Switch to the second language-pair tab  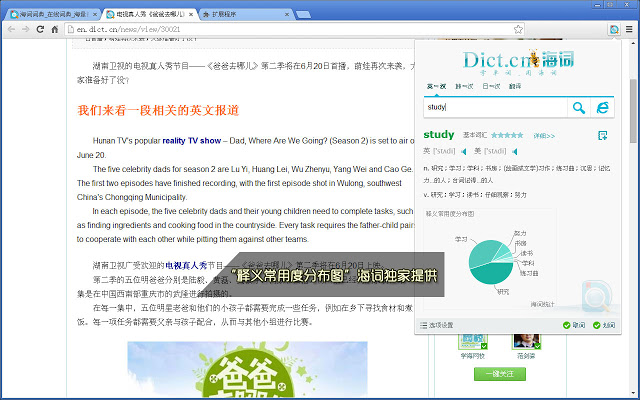(464, 87)
